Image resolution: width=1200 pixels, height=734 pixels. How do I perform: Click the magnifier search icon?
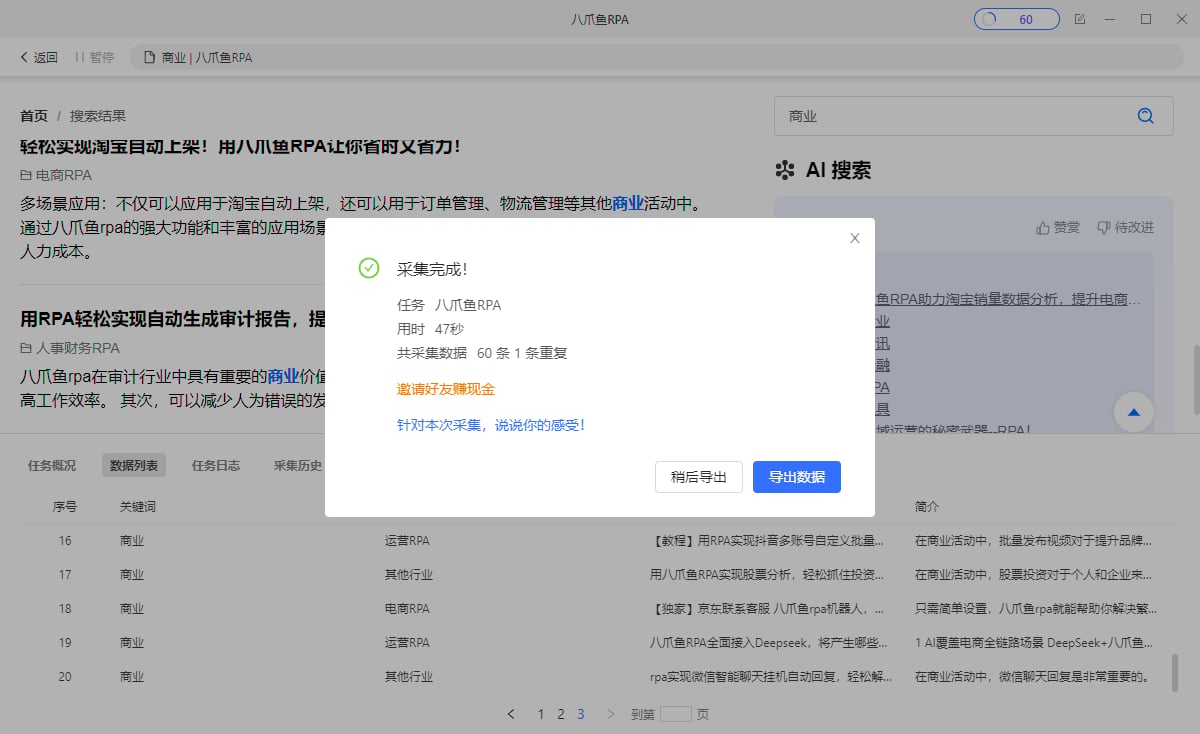(1146, 116)
